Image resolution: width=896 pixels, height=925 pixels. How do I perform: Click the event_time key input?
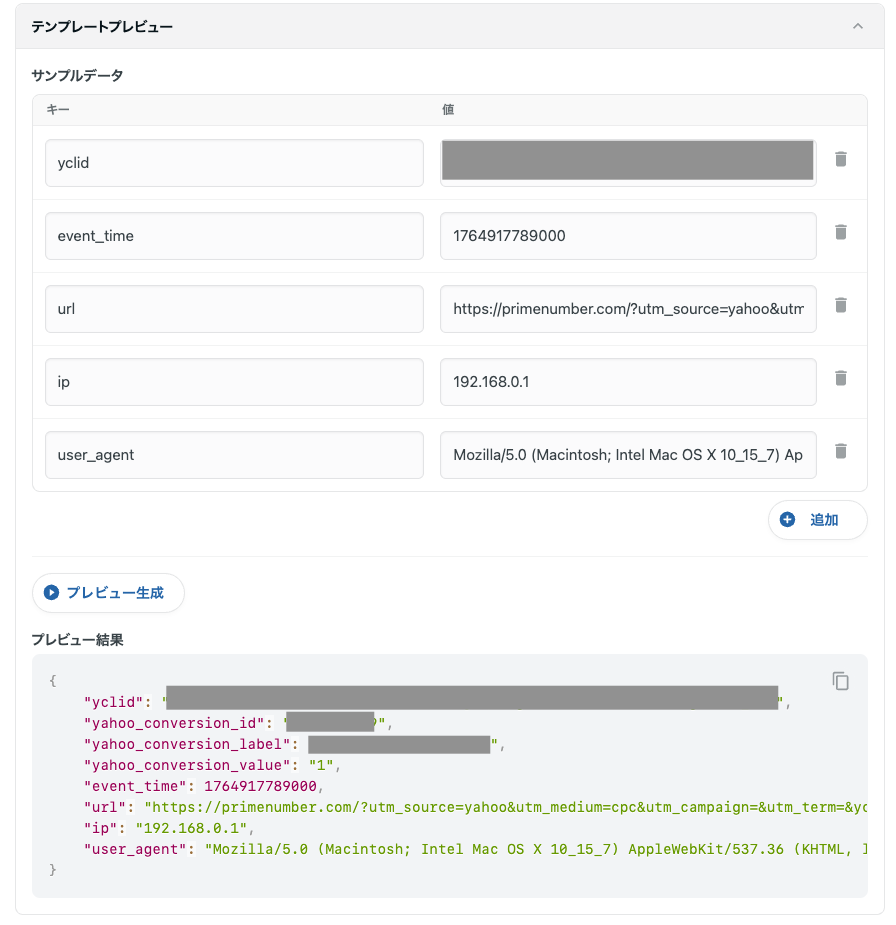[x=234, y=236]
